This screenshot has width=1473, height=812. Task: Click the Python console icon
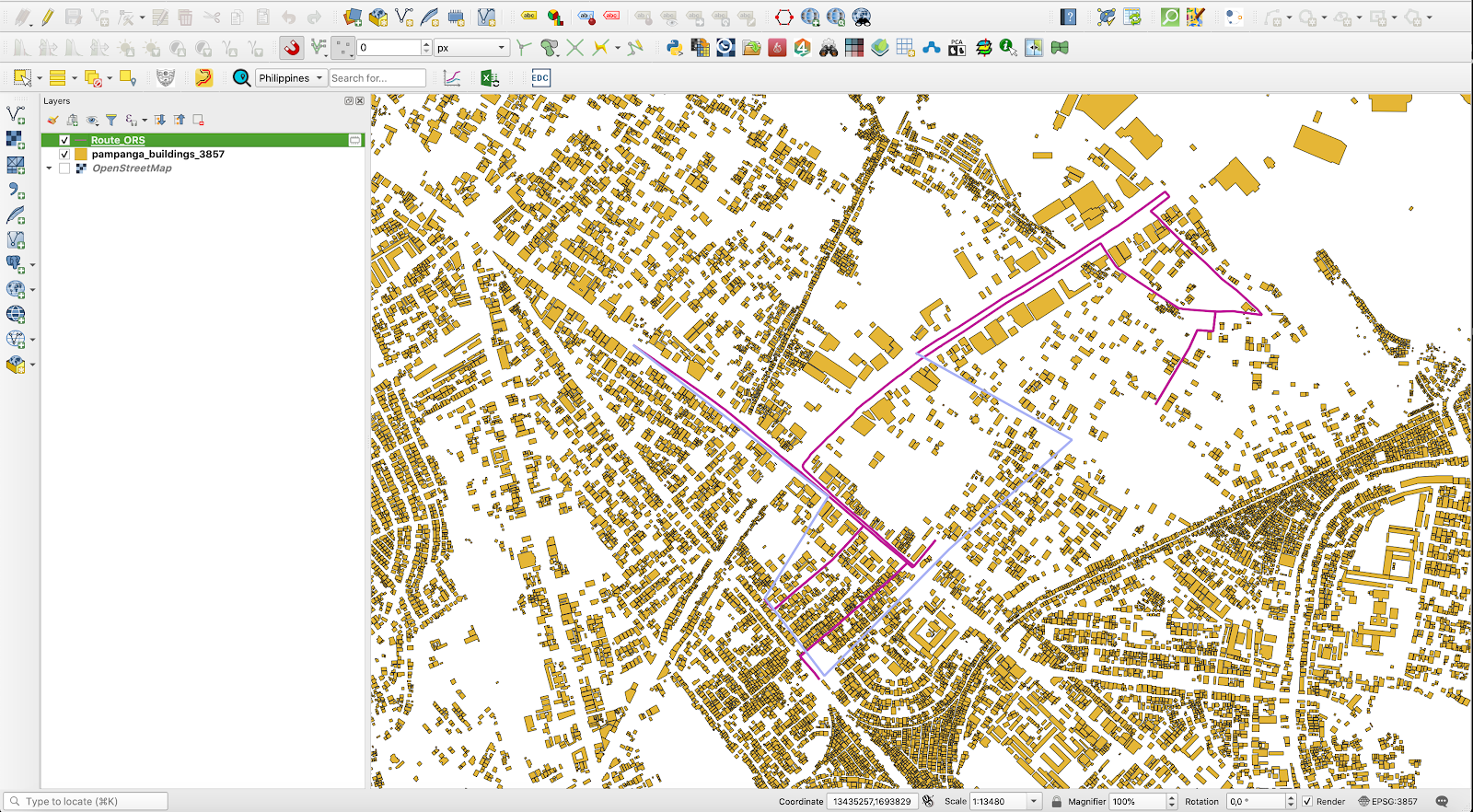[x=675, y=48]
